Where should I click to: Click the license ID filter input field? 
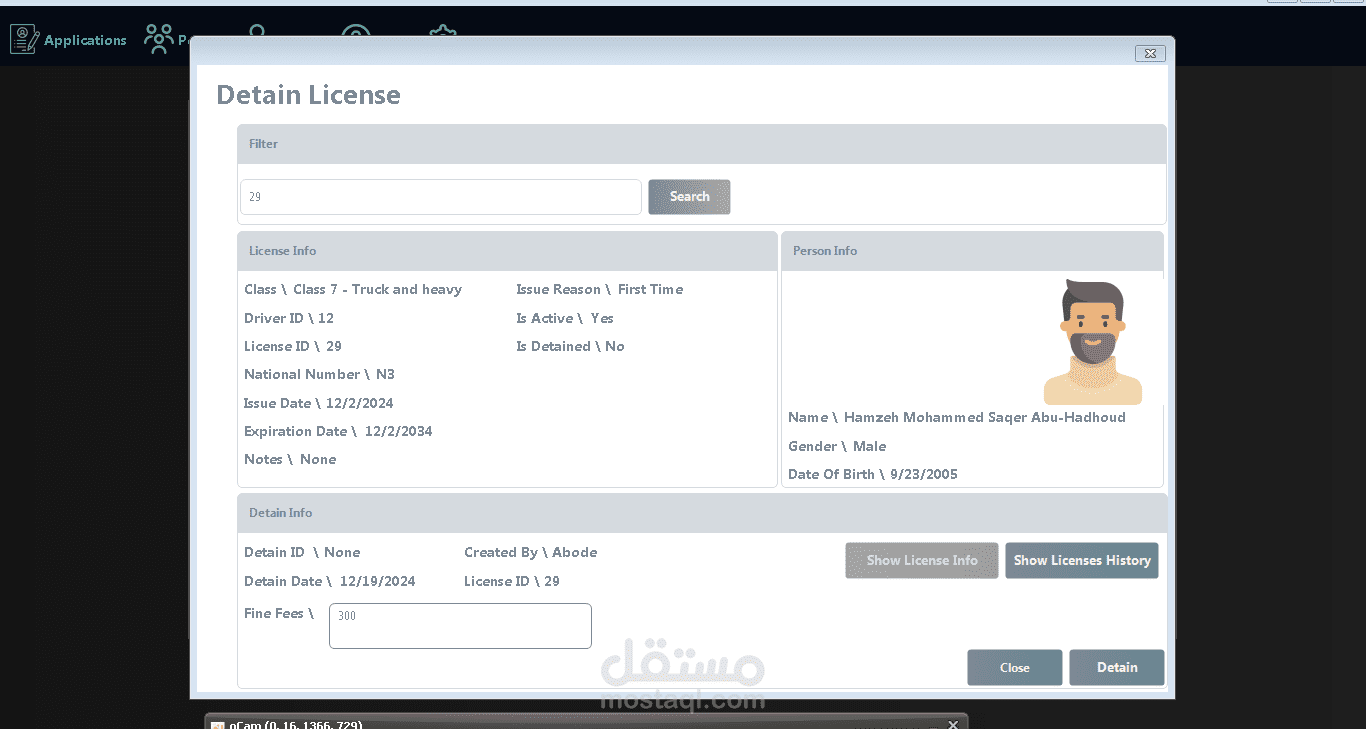click(441, 197)
